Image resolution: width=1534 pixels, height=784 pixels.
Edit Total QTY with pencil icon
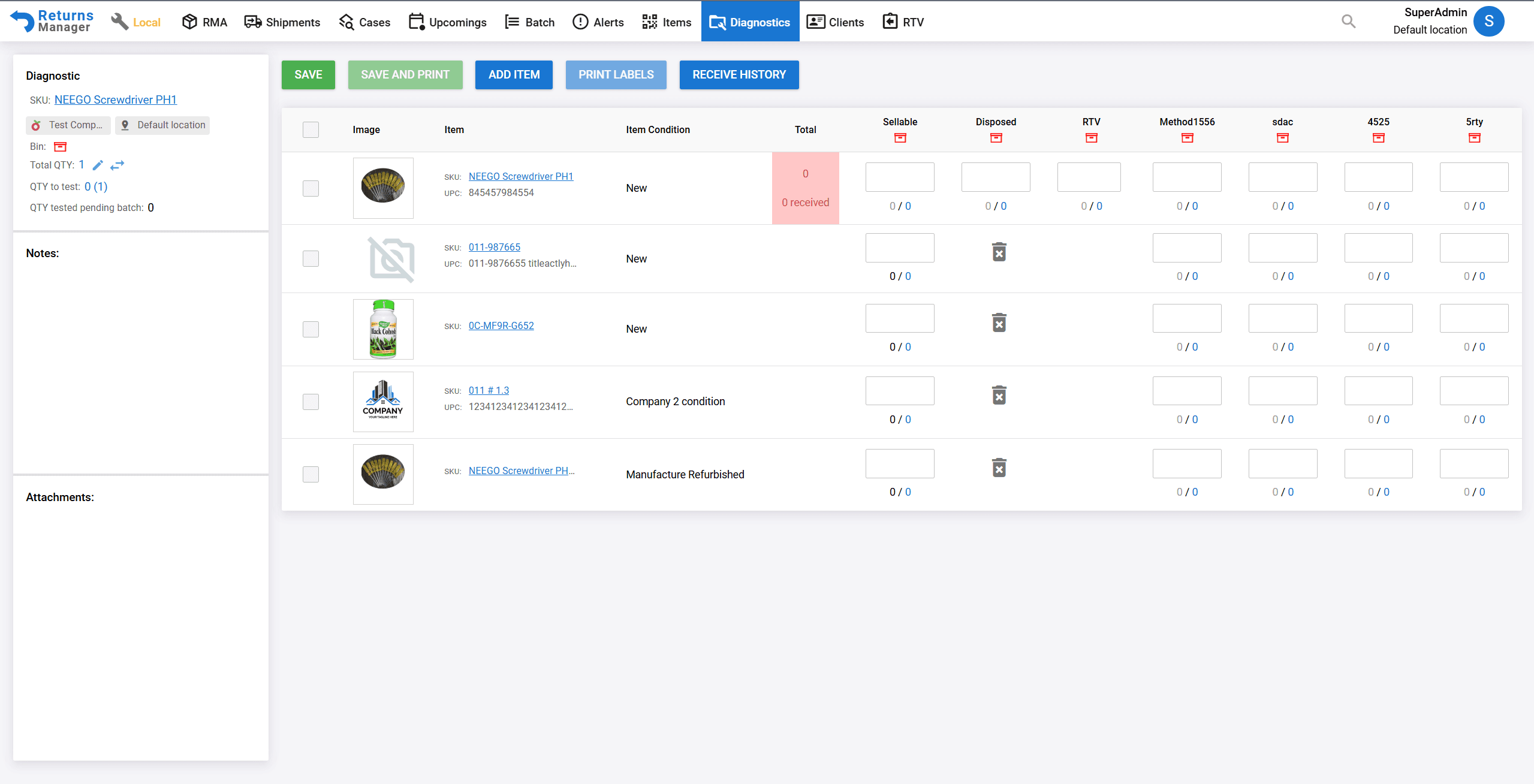(x=98, y=165)
